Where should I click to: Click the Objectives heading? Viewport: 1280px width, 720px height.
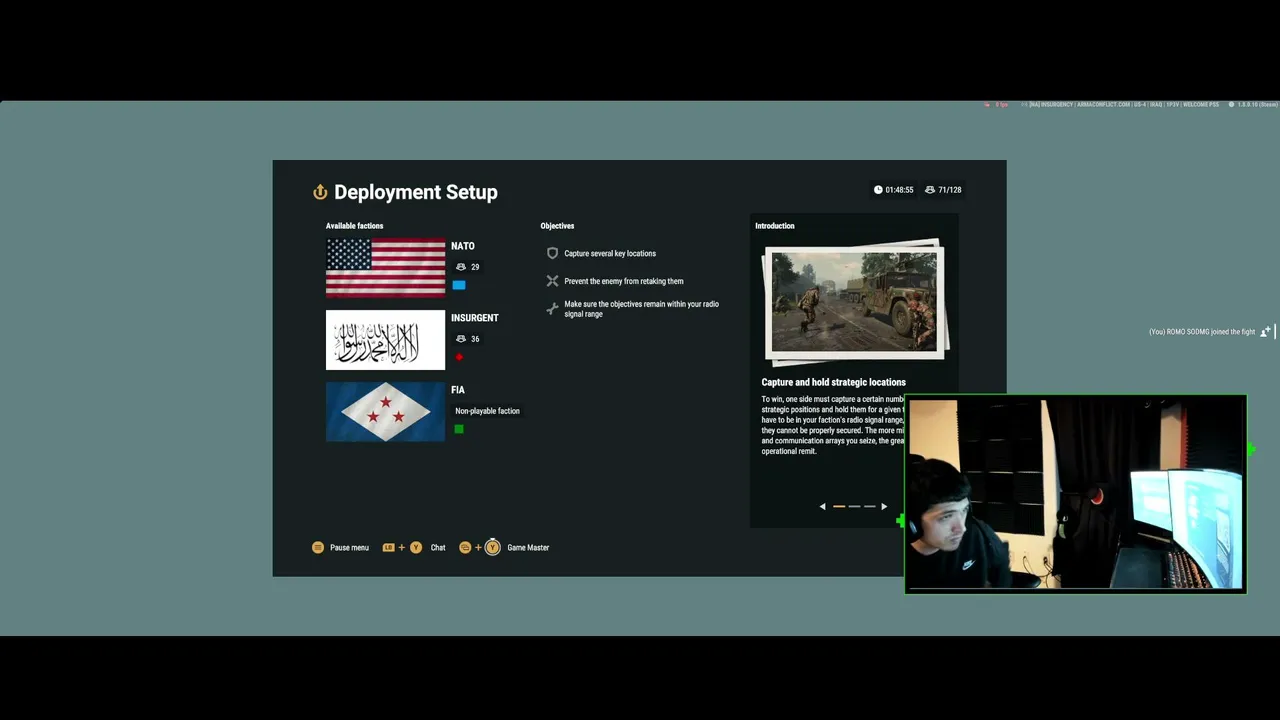[558, 226]
